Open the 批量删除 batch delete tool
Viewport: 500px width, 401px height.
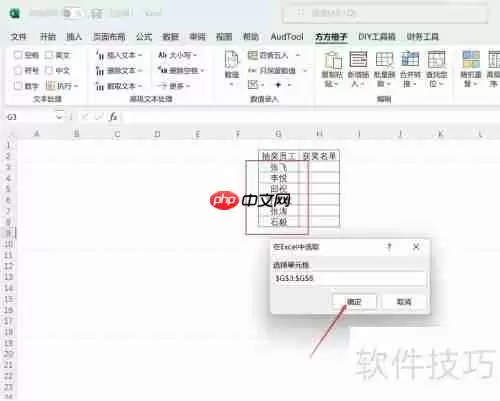(x=384, y=69)
